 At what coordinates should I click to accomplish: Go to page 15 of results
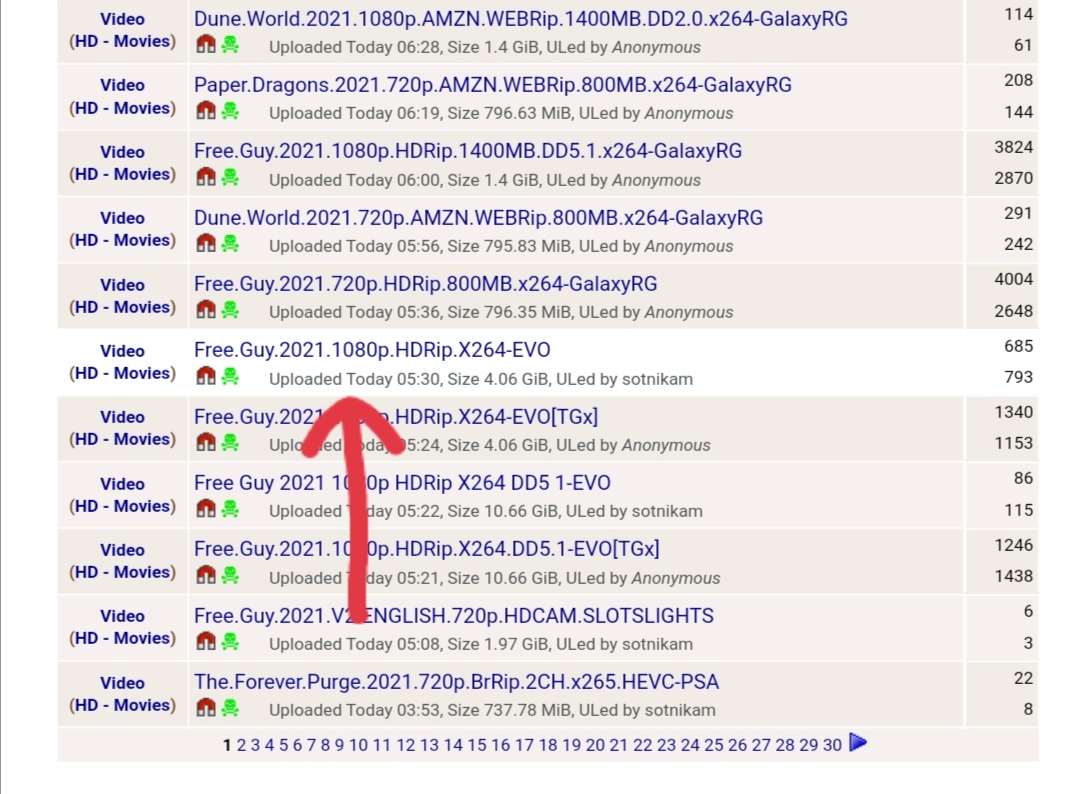pyautogui.click(x=477, y=745)
